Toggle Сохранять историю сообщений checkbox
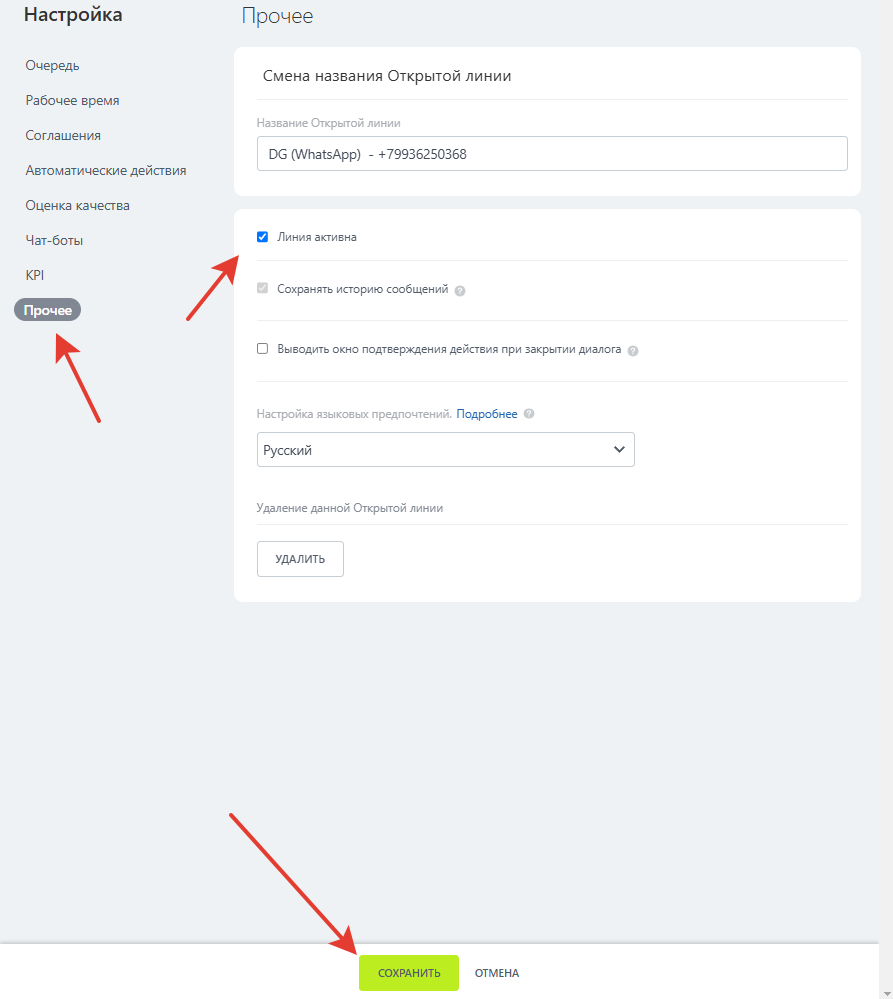Screen dimensions: 893x999 coord(262,288)
